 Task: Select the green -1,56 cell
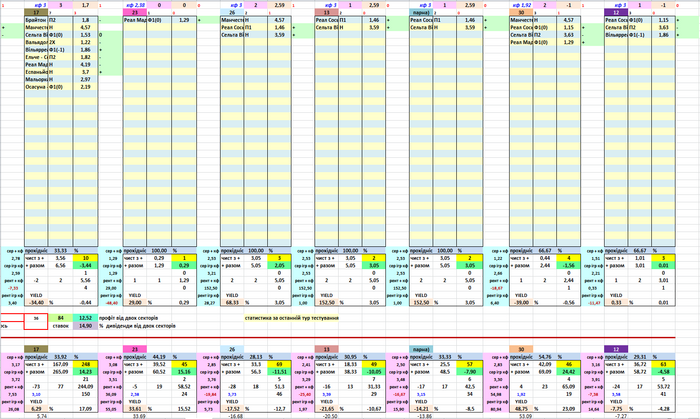click(568, 266)
